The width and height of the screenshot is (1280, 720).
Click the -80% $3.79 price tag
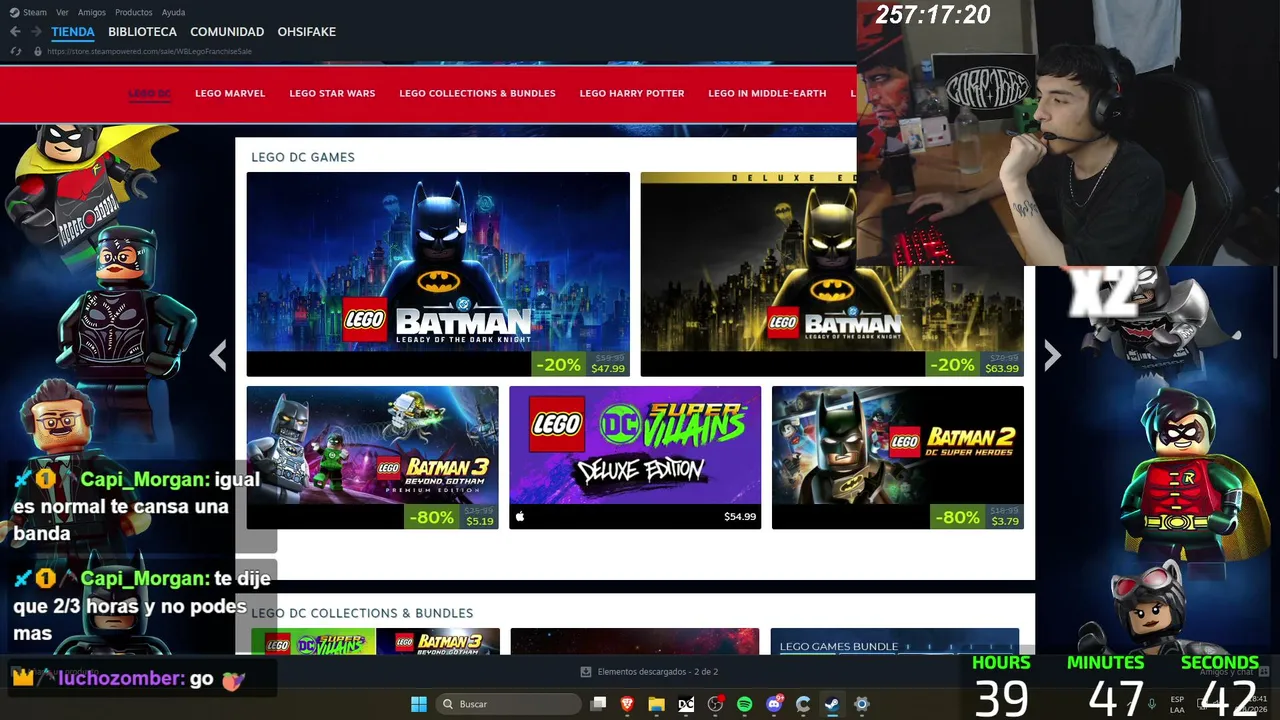[977, 517]
